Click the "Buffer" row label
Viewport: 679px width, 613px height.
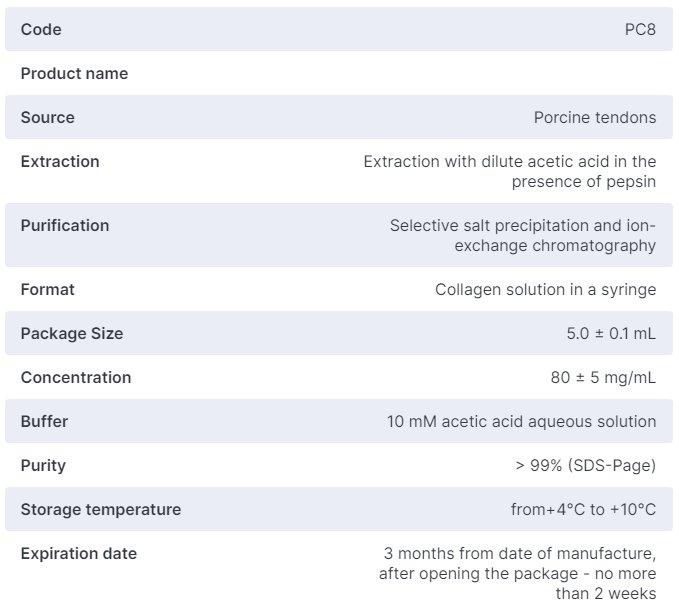click(44, 422)
